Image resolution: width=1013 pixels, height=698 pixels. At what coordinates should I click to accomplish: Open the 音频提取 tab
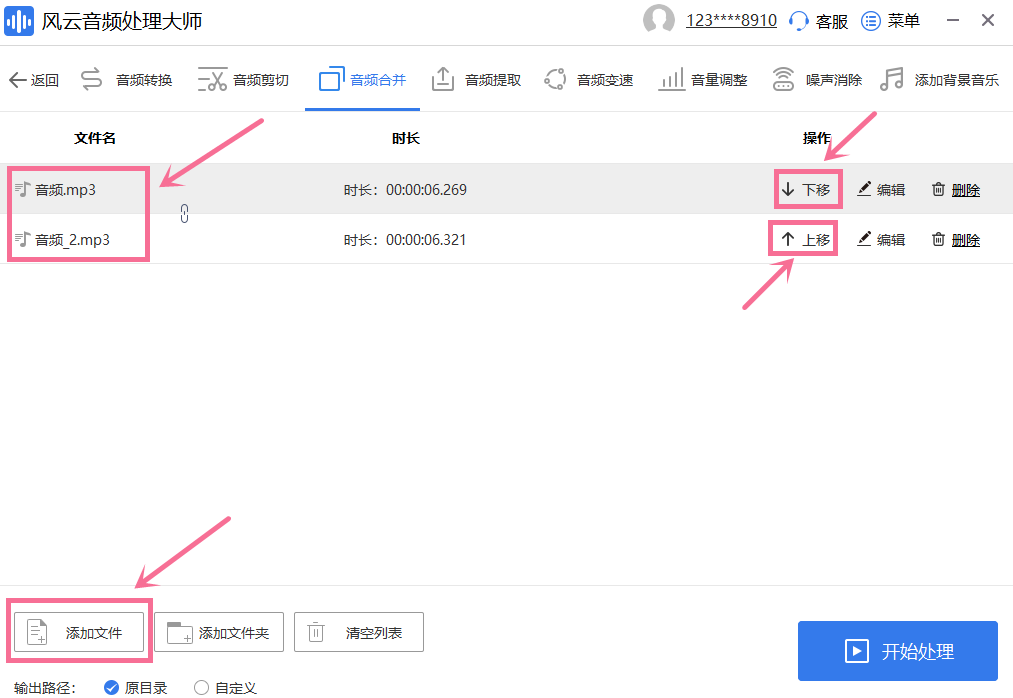(x=476, y=80)
